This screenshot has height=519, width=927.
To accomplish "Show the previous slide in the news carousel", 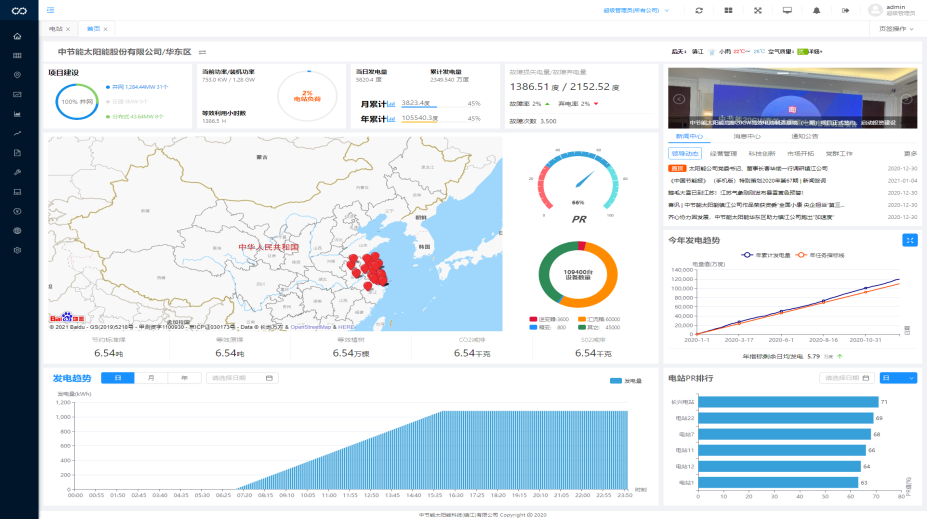I will point(679,99).
